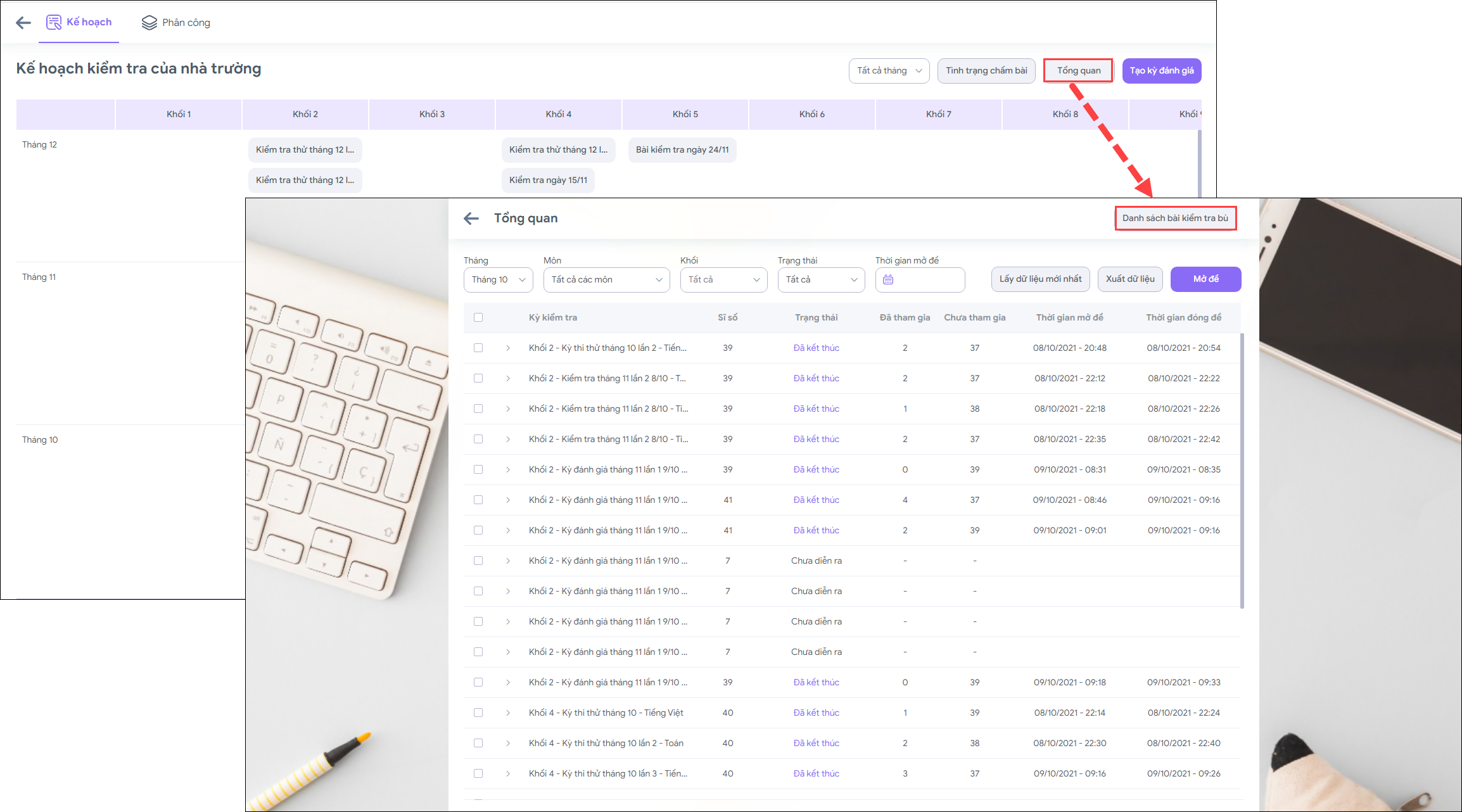Screen dimensions: 1462x812
Task: Check the Khối 4 lần 3 row checkbox
Action: (x=478, y=773)
